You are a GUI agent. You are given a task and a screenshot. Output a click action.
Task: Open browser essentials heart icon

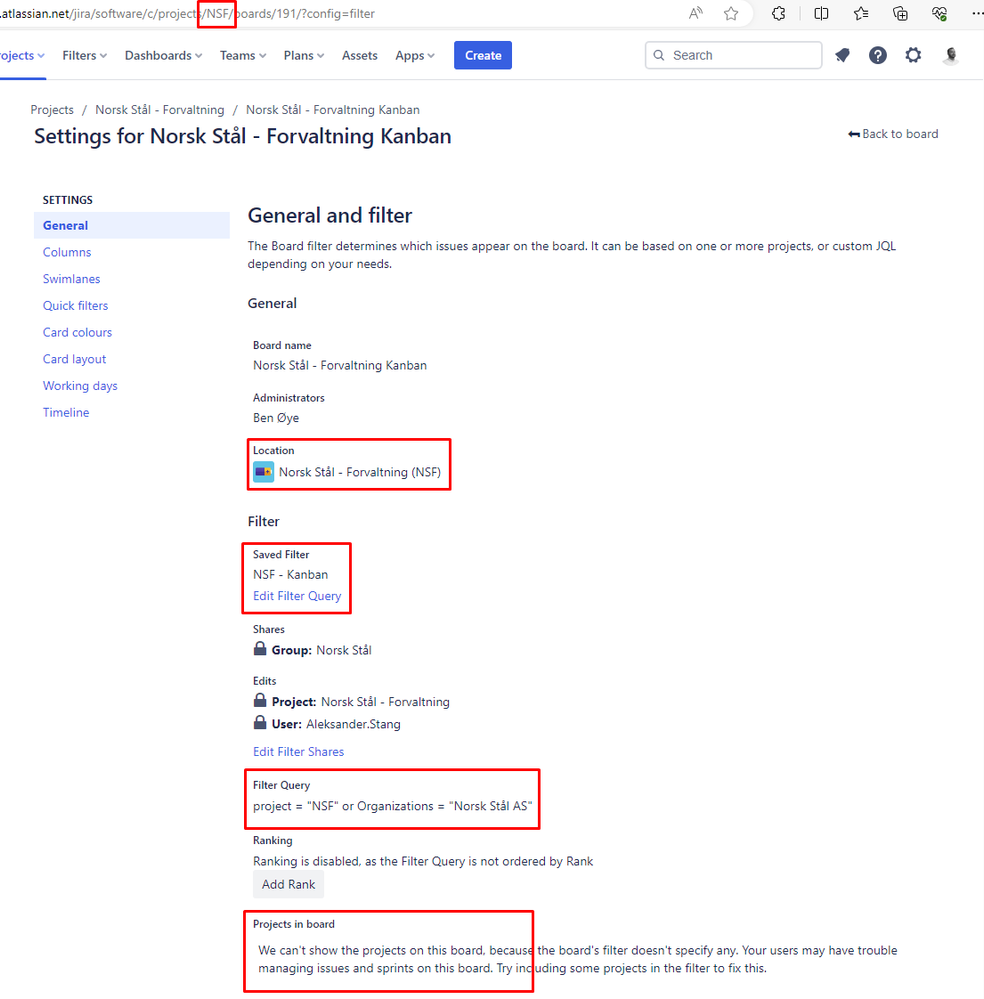939,13
